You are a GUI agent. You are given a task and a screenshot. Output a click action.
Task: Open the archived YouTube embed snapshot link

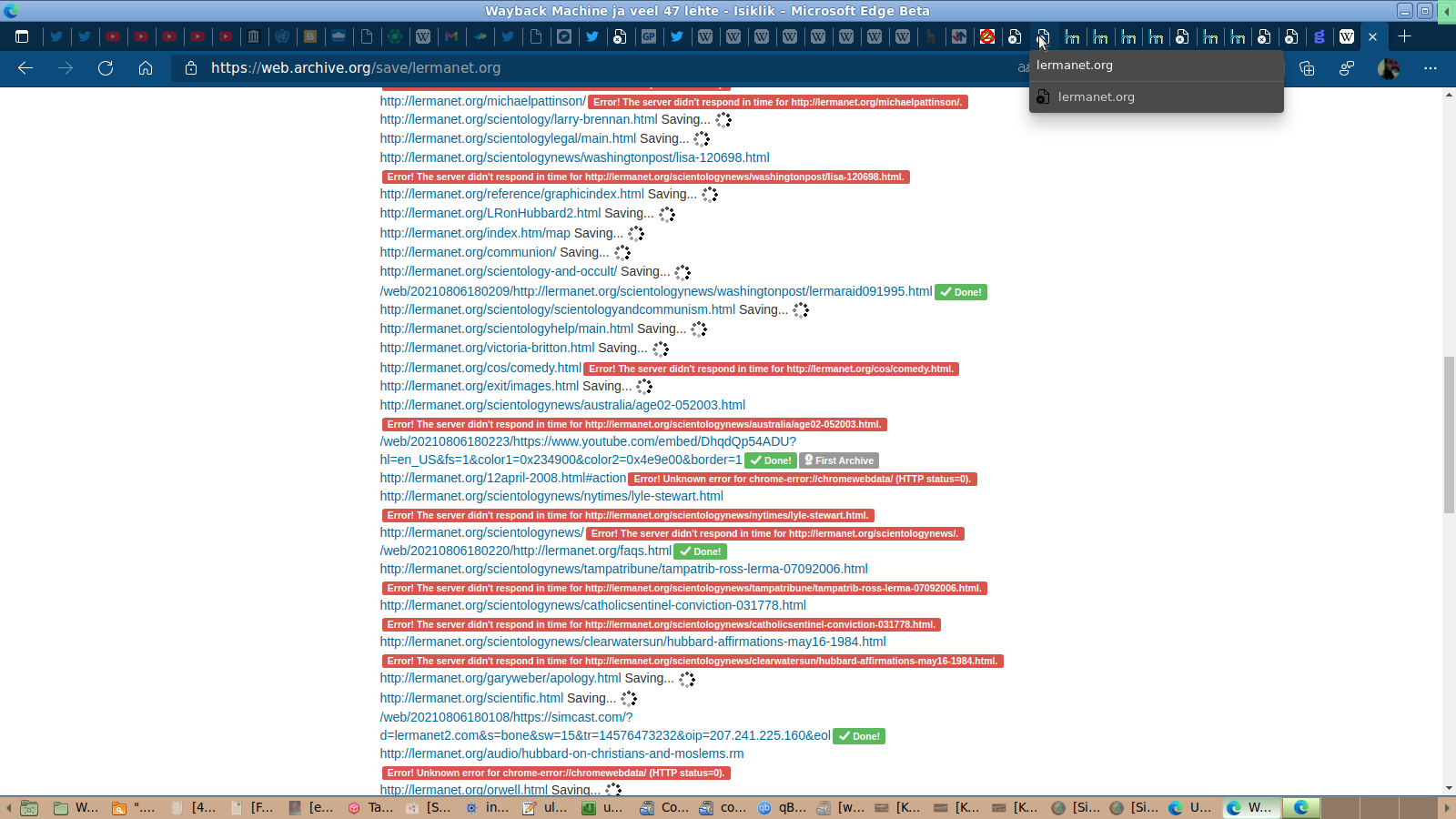pos(588,450)
